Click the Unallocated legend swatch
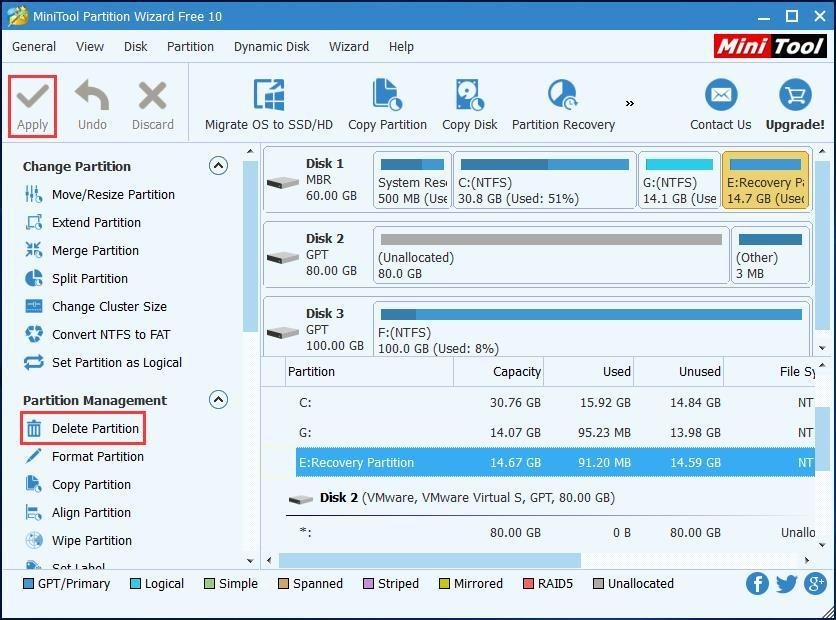The height and width of the screenshot is (620, 836). (599, 583)
